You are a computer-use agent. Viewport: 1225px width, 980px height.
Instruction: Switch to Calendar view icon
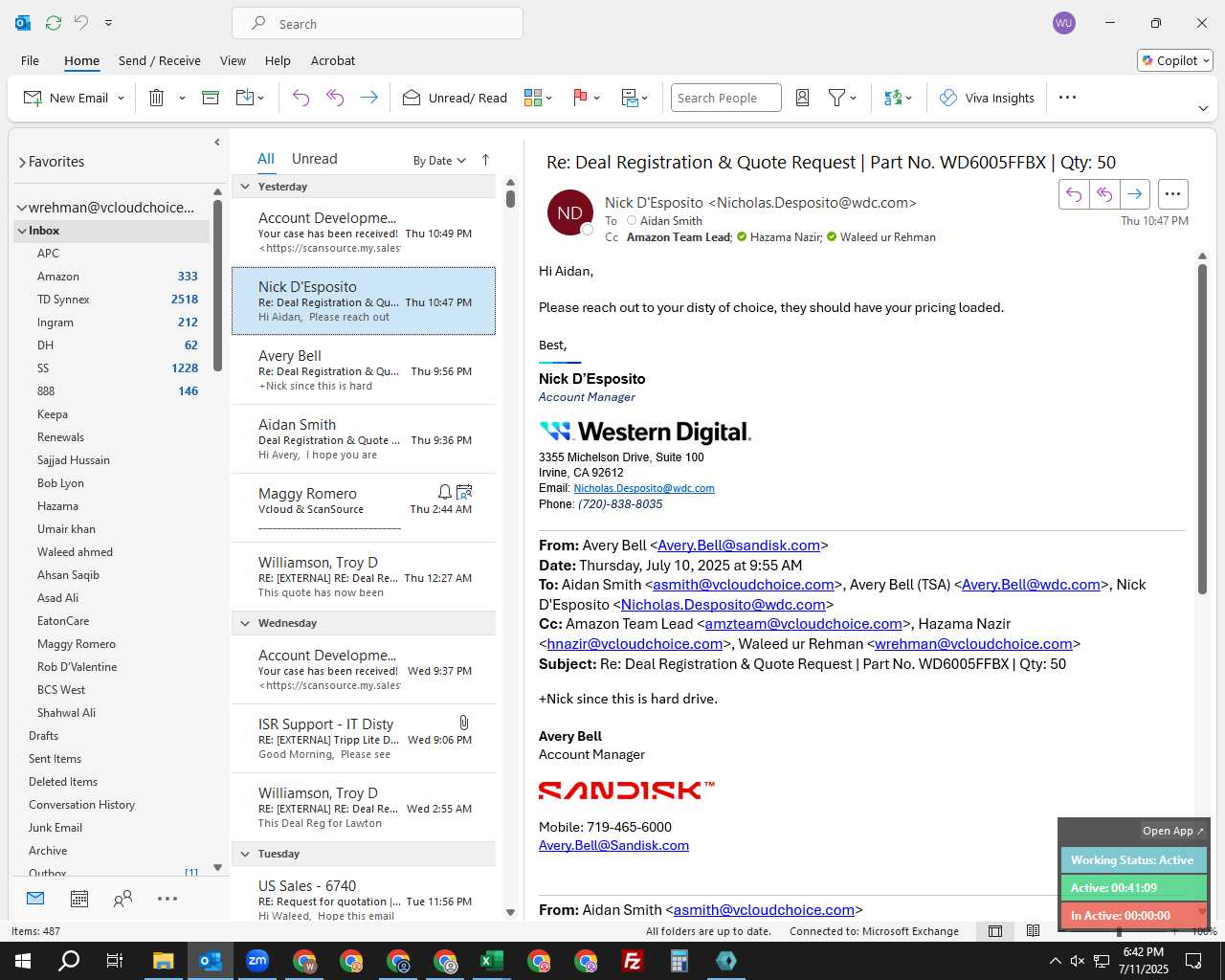tap(79, 899)
